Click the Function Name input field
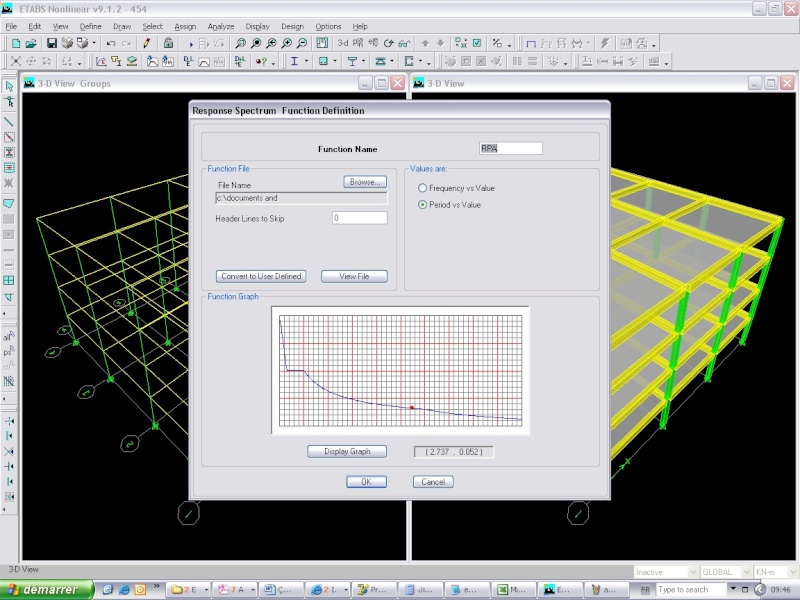The width and height of the screenshot is (800, 600). pyautogui.click(x=511, y=148)
